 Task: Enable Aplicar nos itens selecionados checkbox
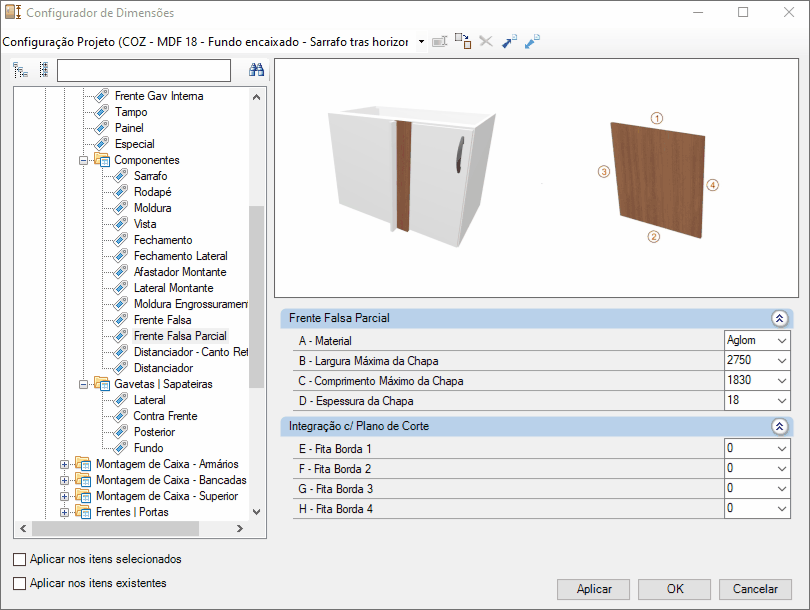pos(20,559)
